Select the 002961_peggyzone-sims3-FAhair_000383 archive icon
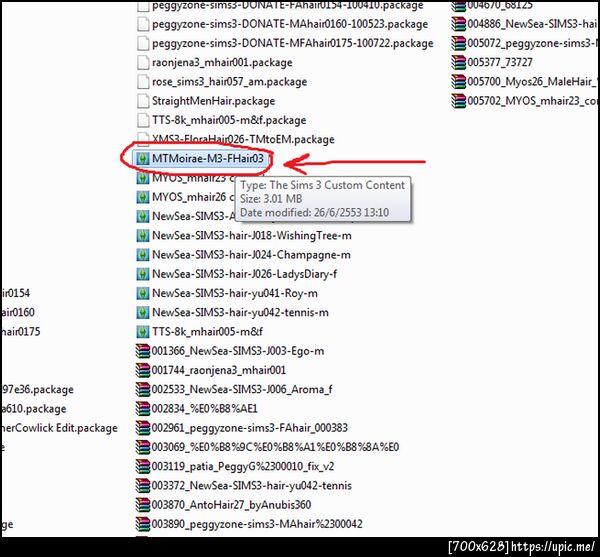This screenshot has width=600, height=557. pos(143,428)
